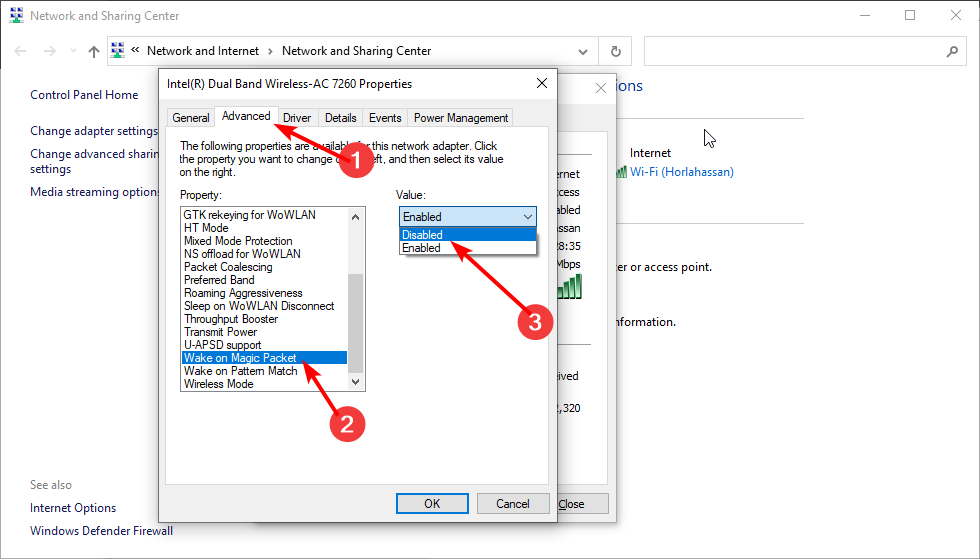Click the Up one level arrow
This screenshot has width=980, height=559.
93,51
